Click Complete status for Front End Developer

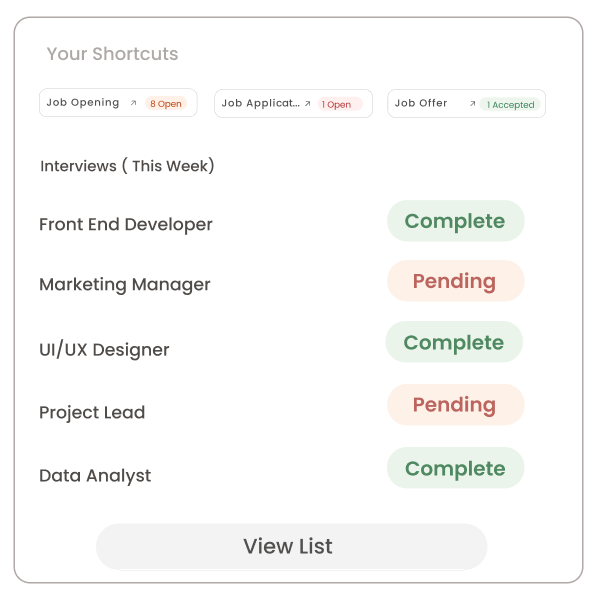tap(455, 221)
